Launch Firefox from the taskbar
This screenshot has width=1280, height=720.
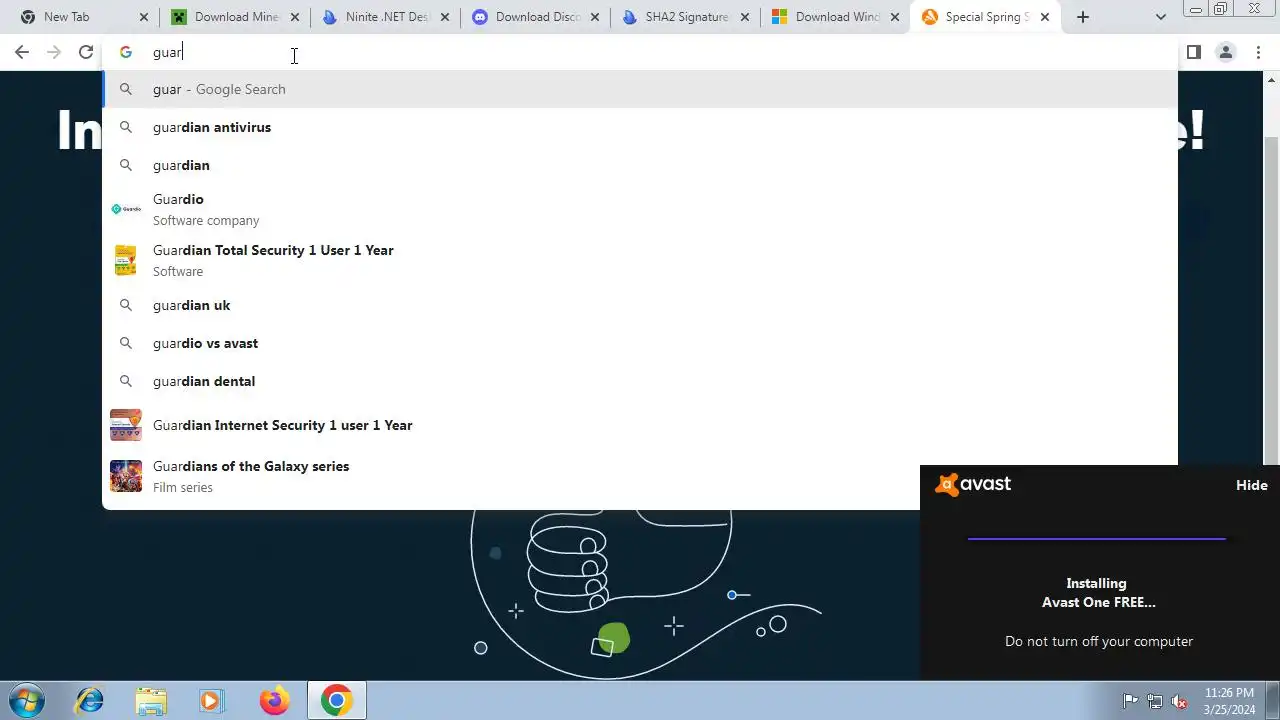[274, 701]
